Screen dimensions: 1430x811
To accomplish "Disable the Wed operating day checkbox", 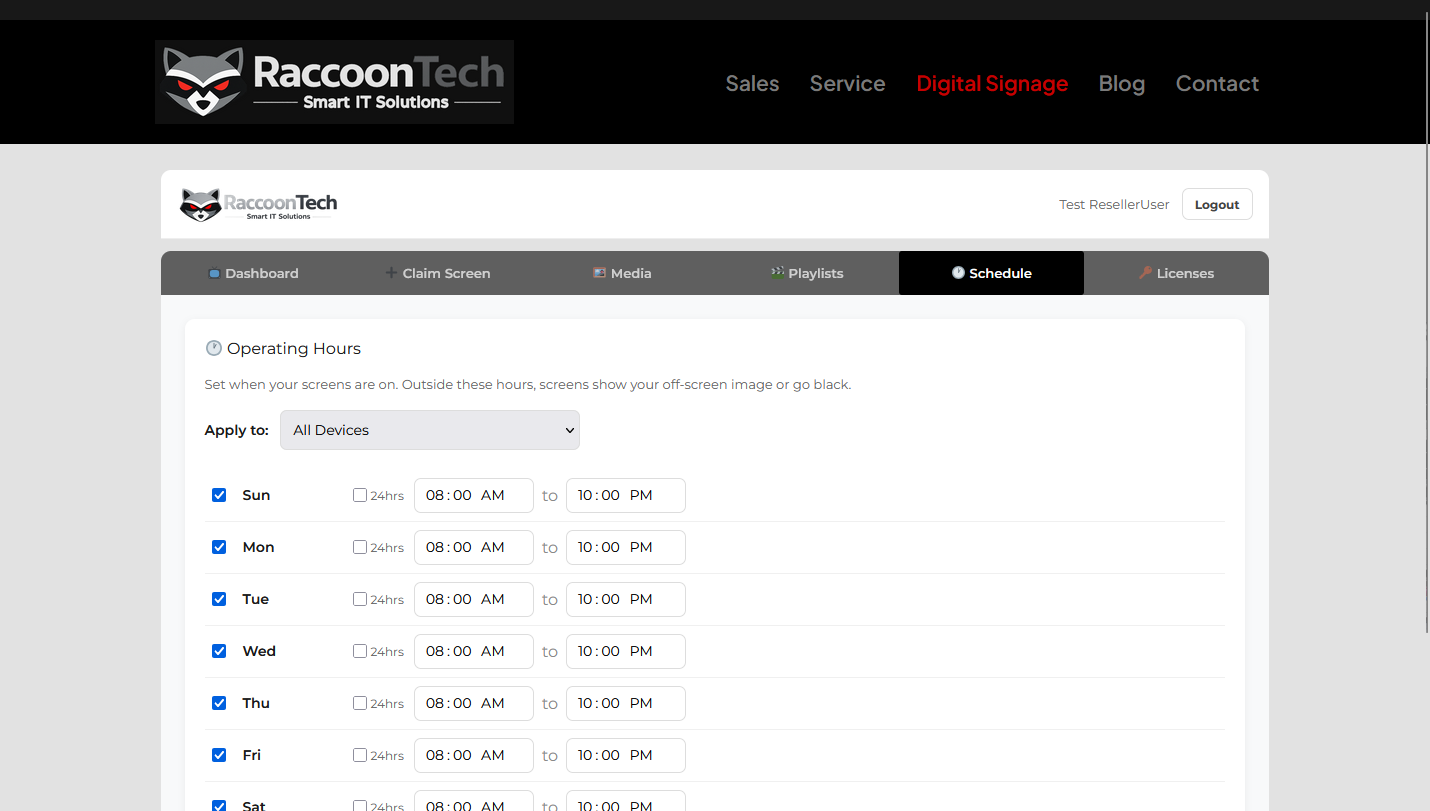I will 219,651.
